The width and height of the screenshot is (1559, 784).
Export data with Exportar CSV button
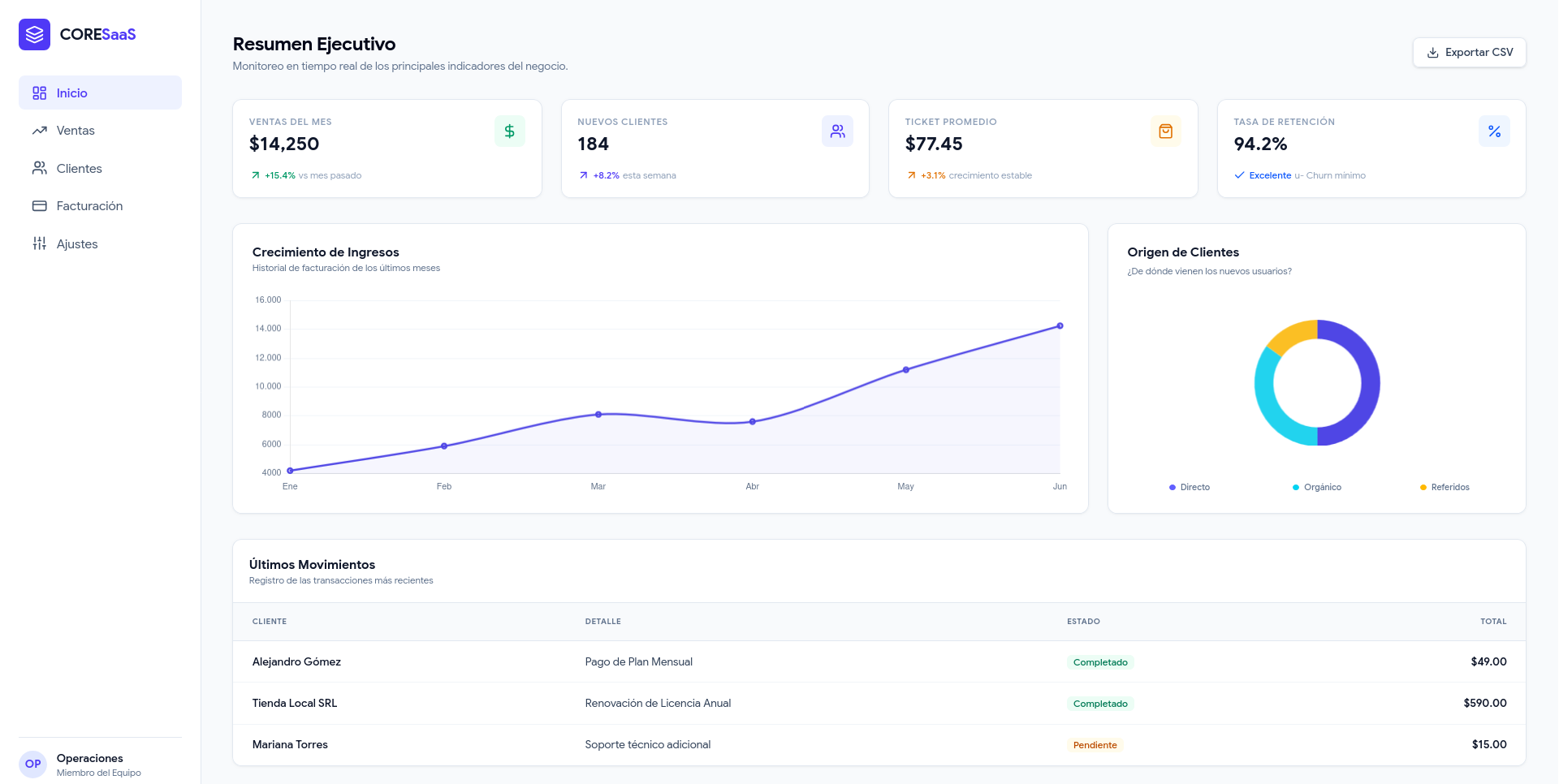pyautogui.click(x=1469, y=53)
